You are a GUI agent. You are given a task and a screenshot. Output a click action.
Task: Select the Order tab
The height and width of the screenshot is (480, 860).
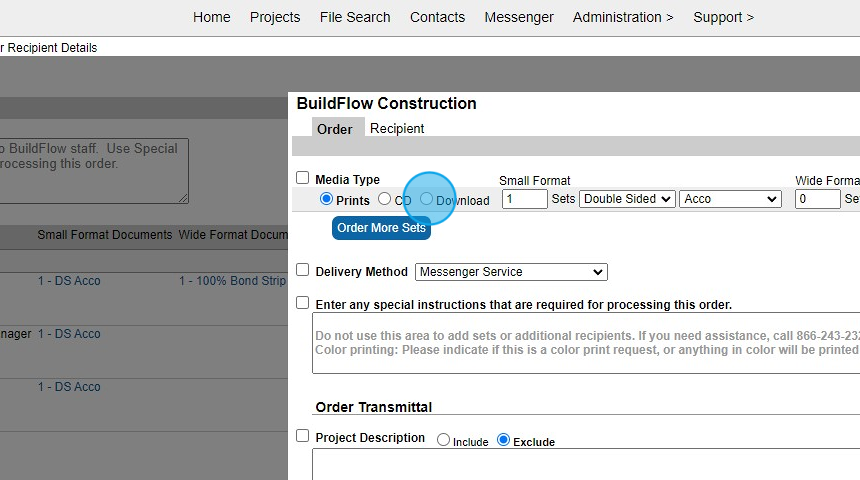(335, 129)
